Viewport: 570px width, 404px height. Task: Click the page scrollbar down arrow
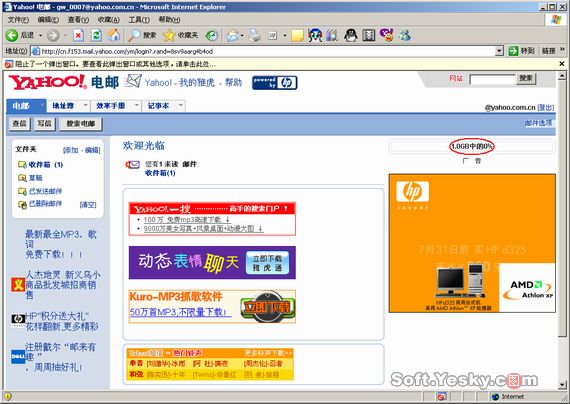pos(562,384)
